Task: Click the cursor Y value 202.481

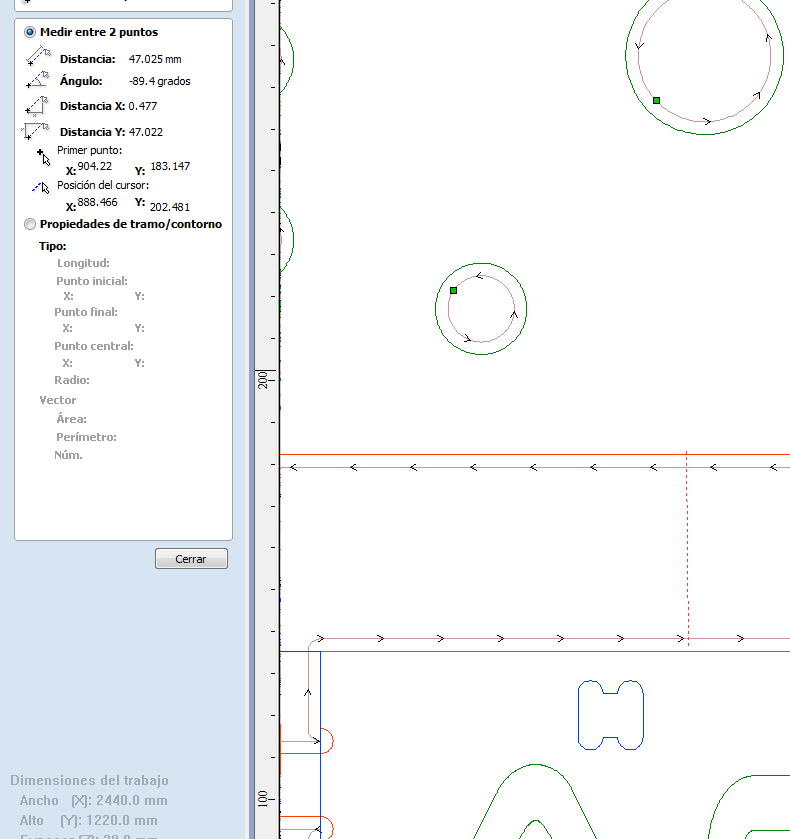Action: click(x=170, y=207)
